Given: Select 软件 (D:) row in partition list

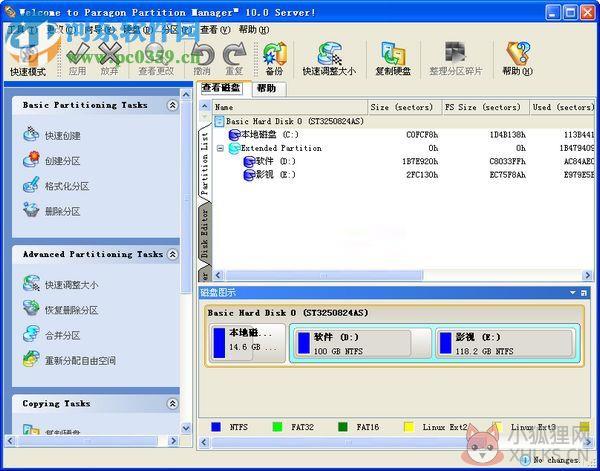Looking at the screenshot, I should point(404,161).
